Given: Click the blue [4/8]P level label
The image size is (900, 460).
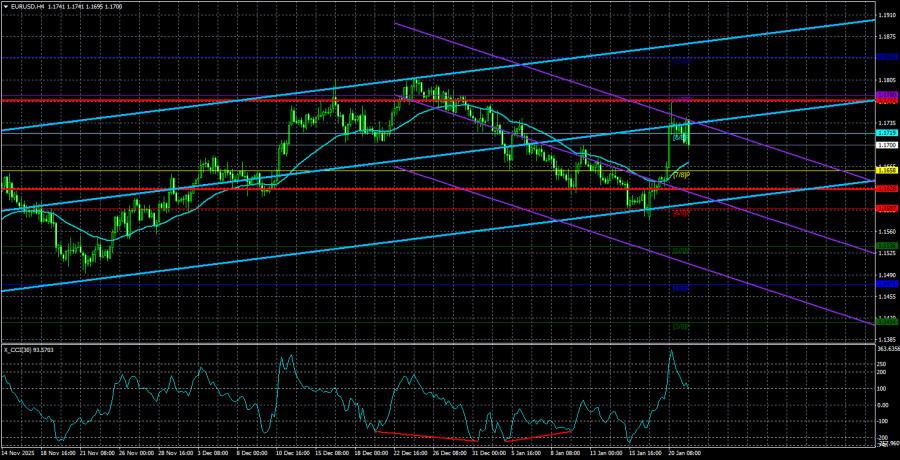Looking at the screenshot, I should [681, 288].
